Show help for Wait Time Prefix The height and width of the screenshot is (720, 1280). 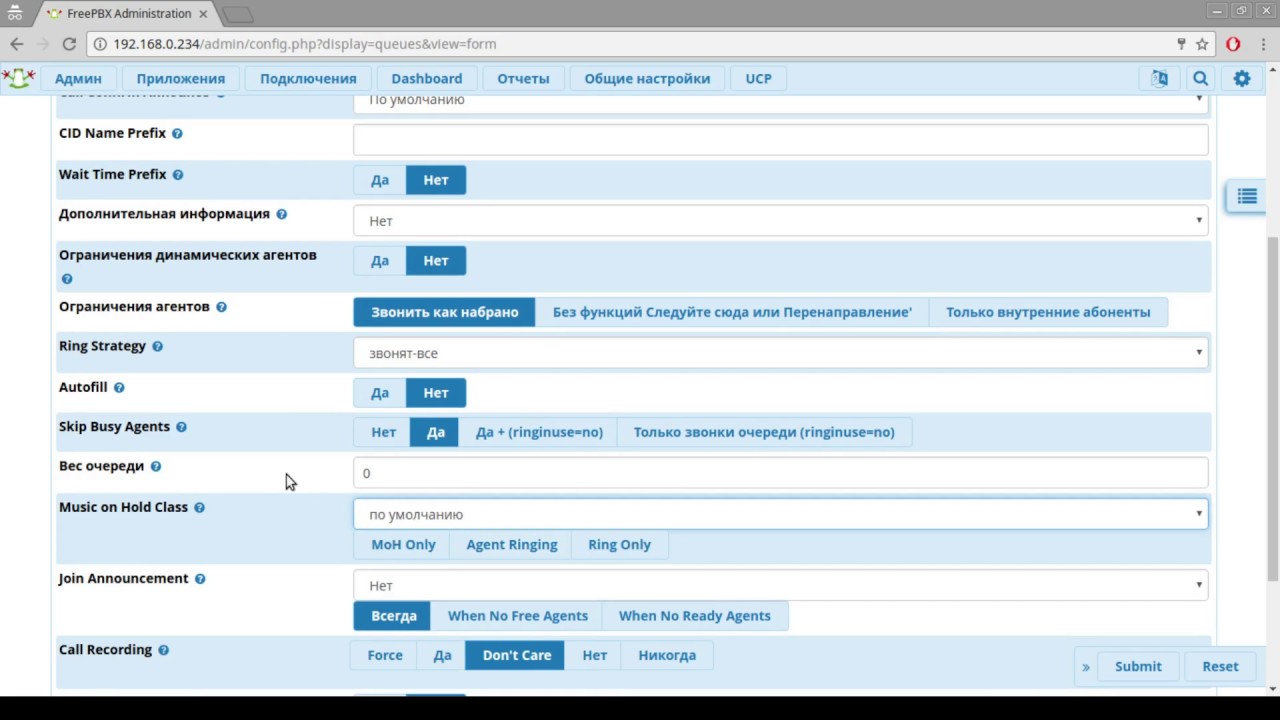(x=178, y=175)
